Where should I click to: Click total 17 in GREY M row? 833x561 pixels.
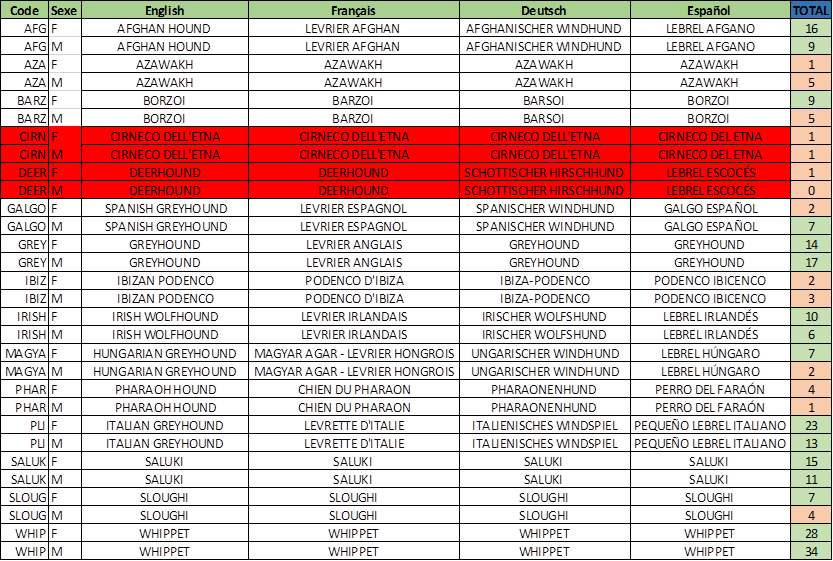click(x=811, y=263)
